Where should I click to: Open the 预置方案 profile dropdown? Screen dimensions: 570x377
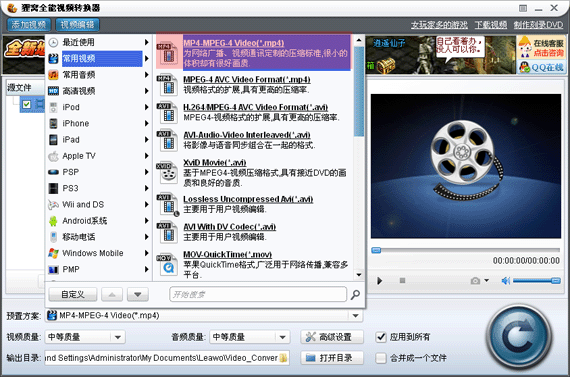coord(356,316)
